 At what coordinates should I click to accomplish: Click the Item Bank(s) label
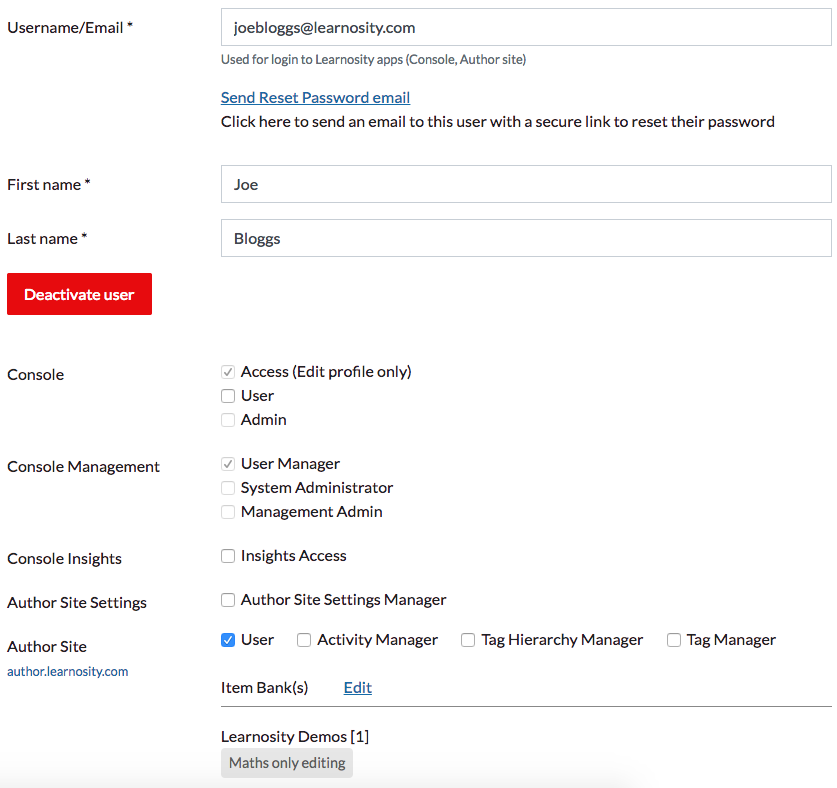265,688
